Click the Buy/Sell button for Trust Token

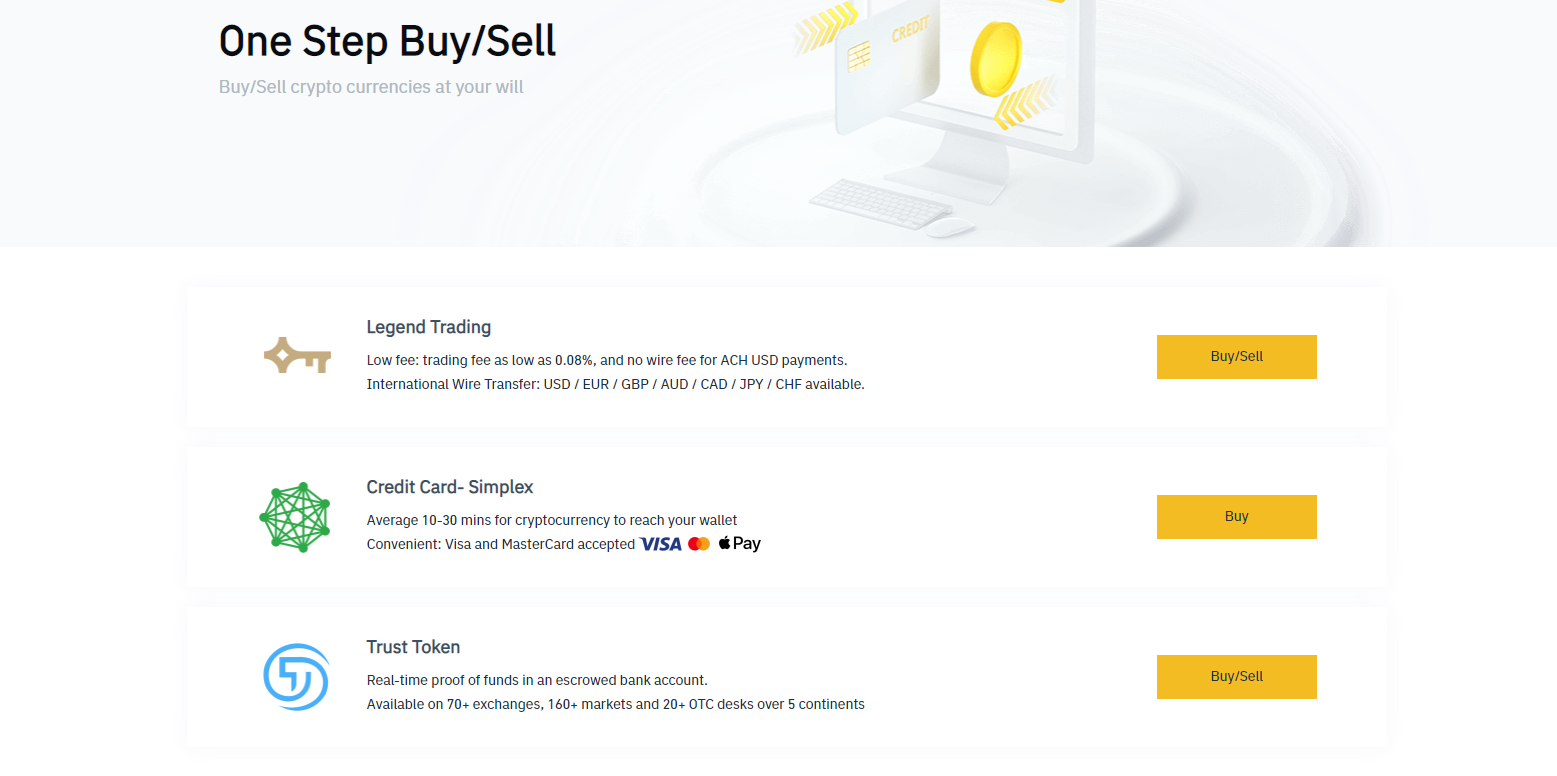tap(1236, 676)
